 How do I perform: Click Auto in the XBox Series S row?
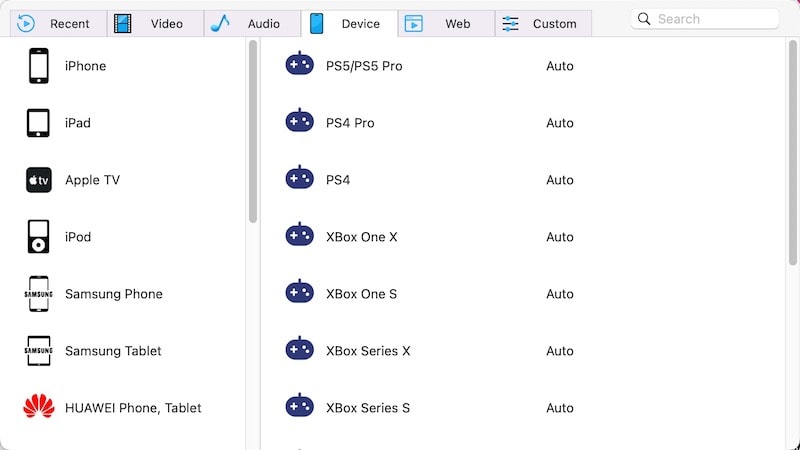click(x=560, y=408)
